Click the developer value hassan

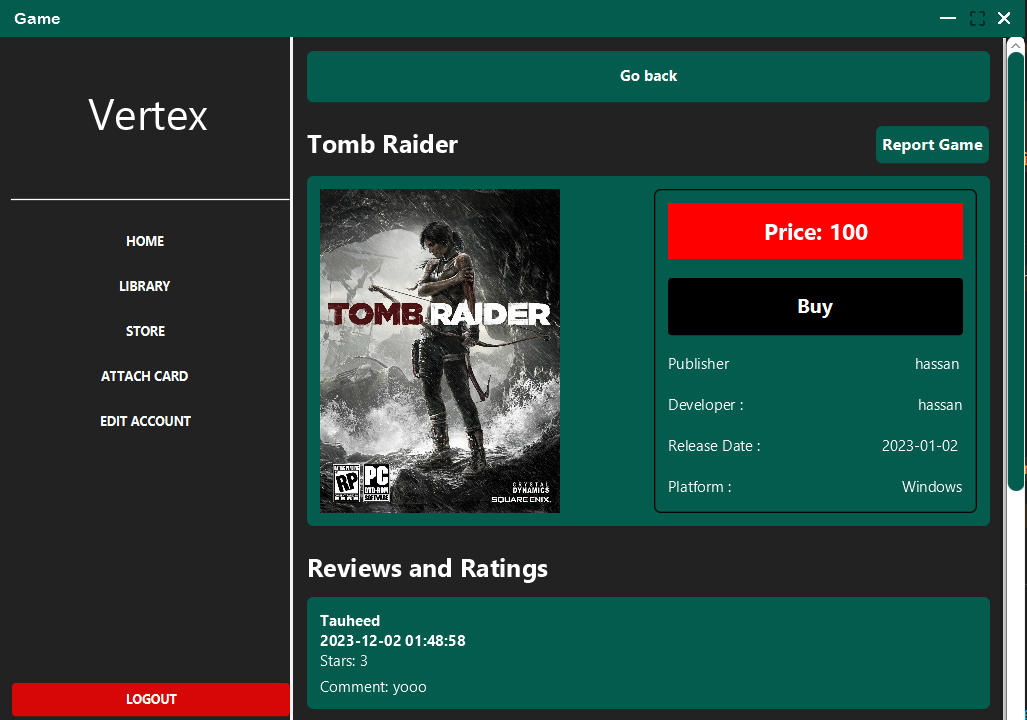click(x=940, y=405)
